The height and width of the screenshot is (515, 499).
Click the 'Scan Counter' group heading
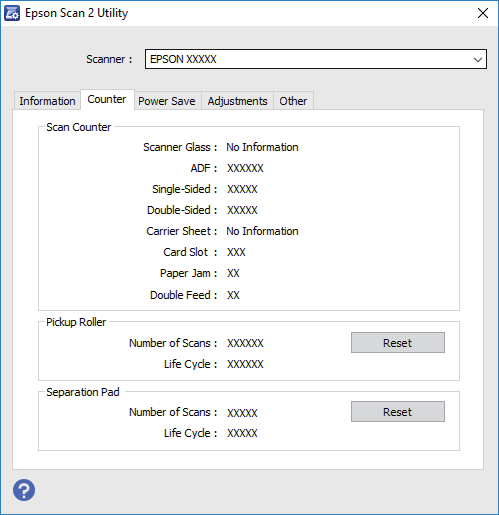pos(79,127)
